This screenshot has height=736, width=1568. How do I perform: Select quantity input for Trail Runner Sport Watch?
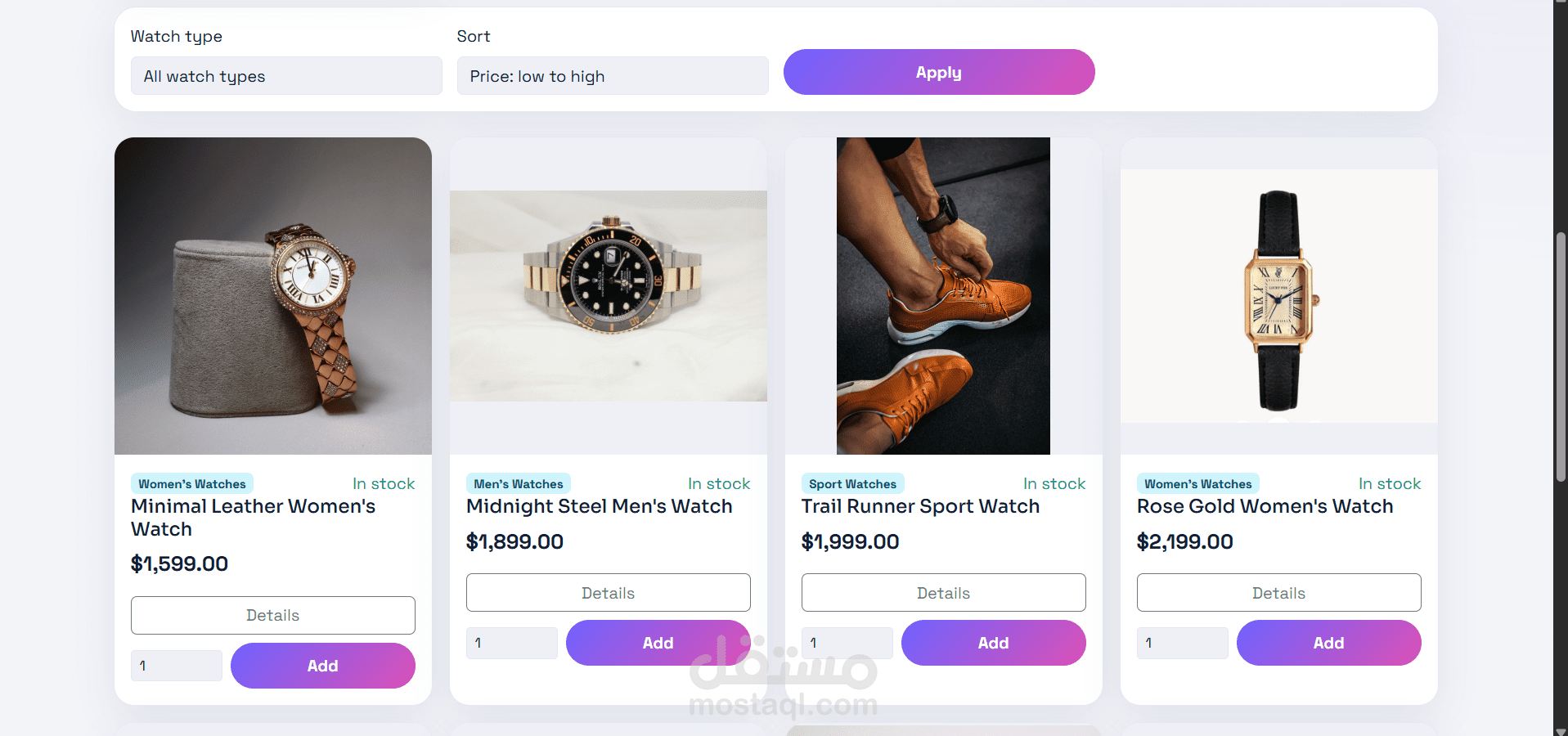point(847,643)
